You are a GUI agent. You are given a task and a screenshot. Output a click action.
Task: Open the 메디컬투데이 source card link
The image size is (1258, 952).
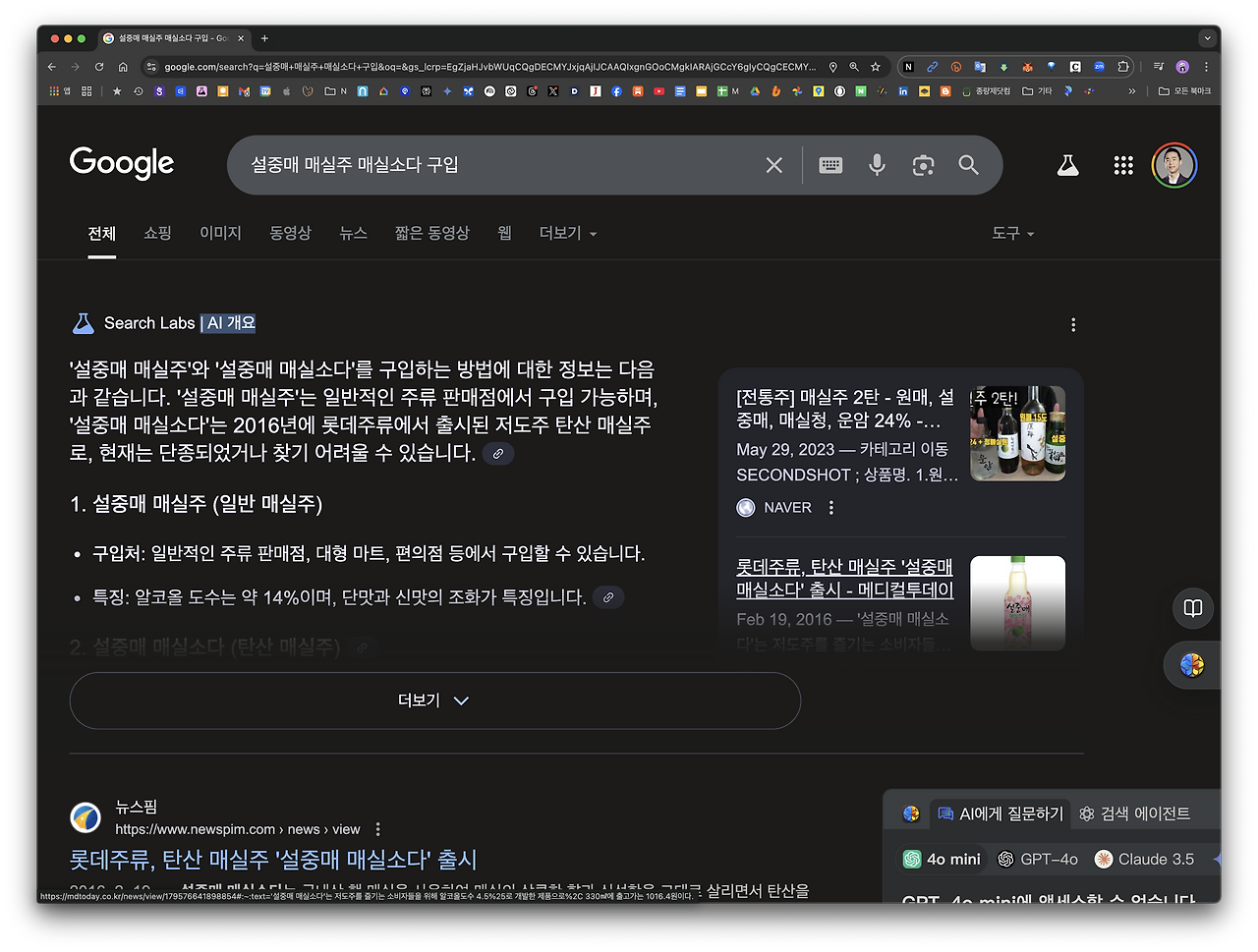click(x=844, y=579)
